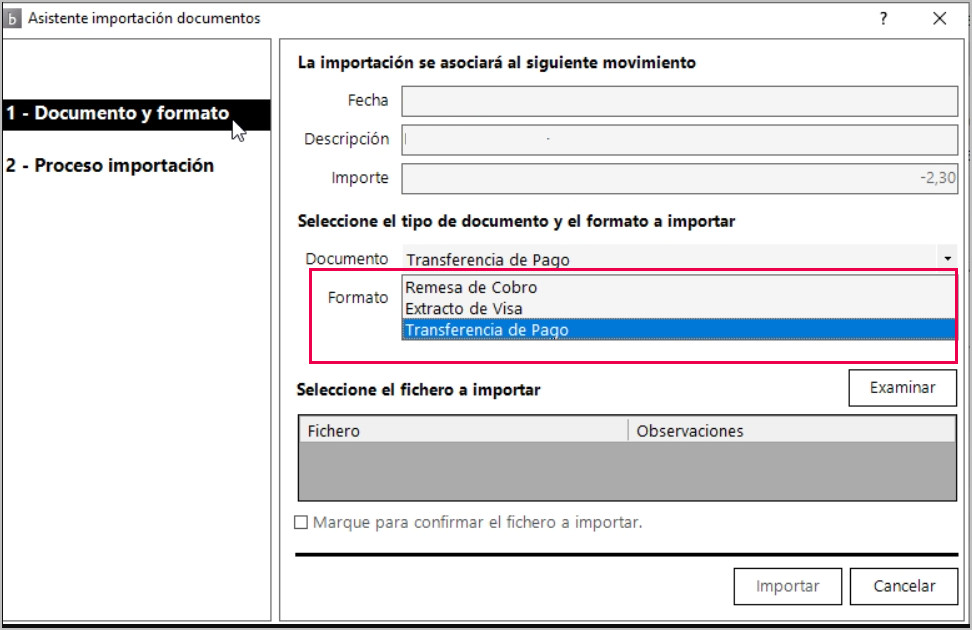The image size is (972, 630).
Task: Open the Documento dropdown arrow
Action: click(x=947, y=259)
